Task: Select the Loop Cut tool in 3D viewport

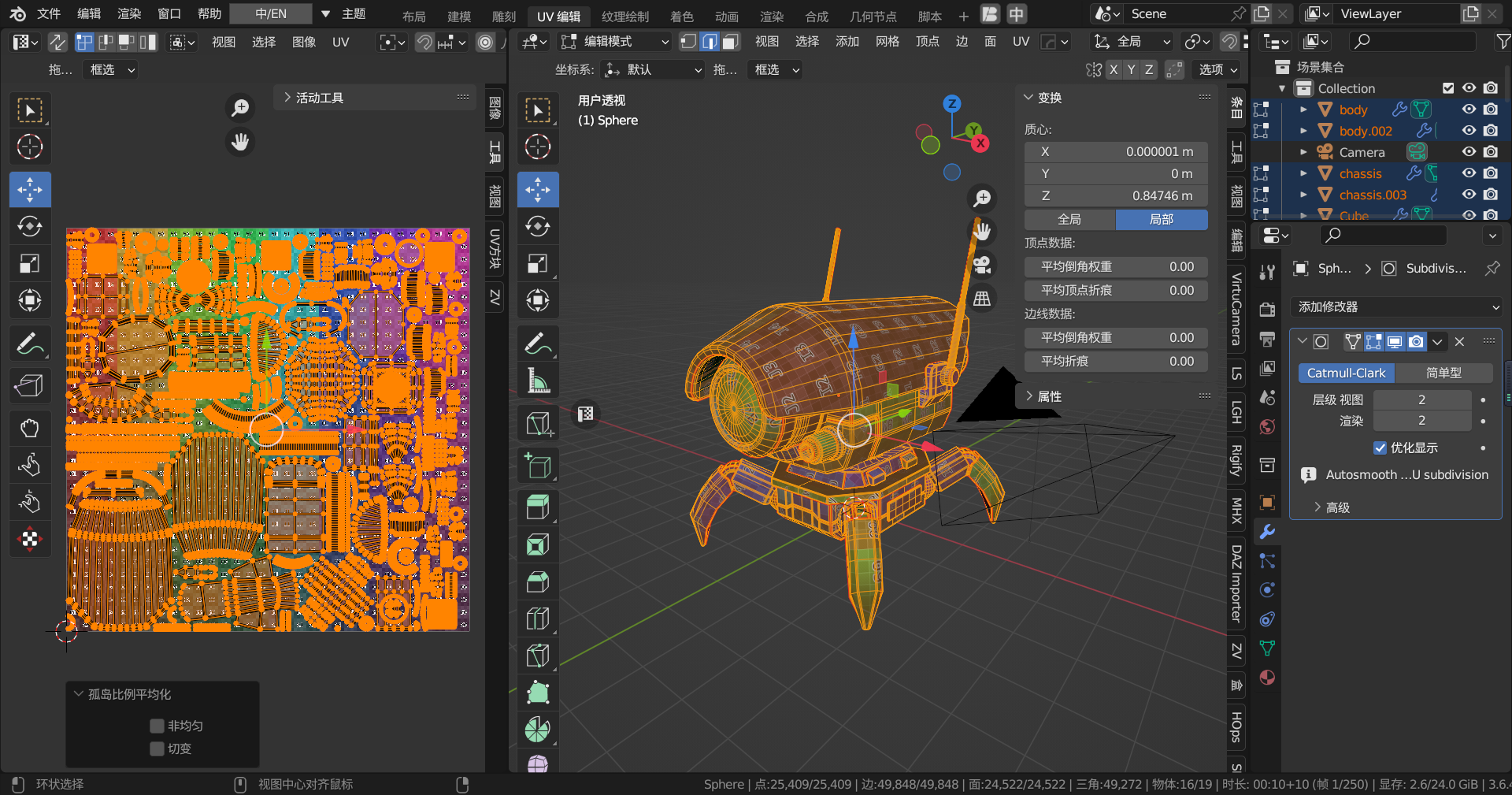Action: tap(538, 619)
